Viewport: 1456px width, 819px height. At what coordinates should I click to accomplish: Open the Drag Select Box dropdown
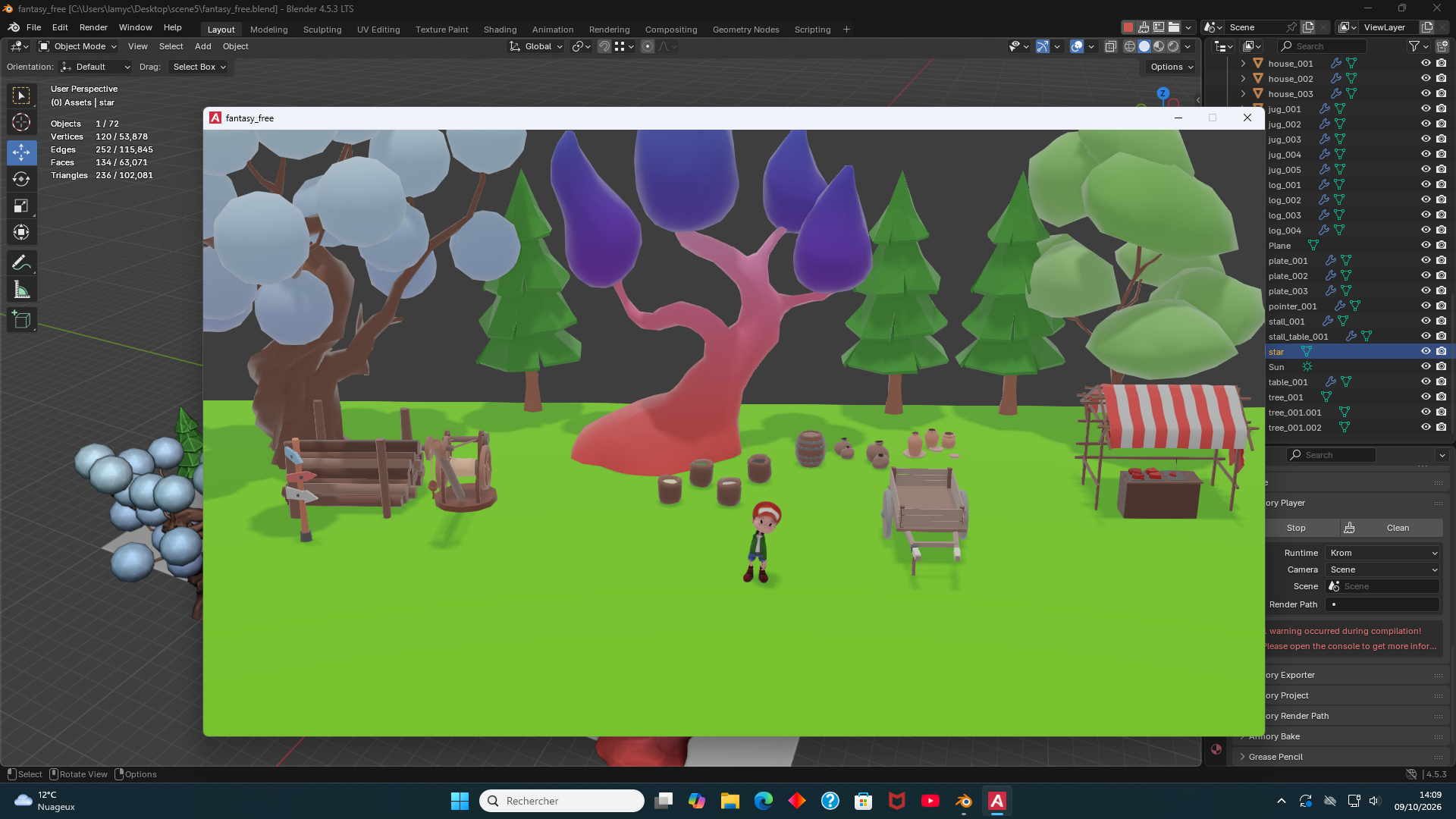(199, 67)
